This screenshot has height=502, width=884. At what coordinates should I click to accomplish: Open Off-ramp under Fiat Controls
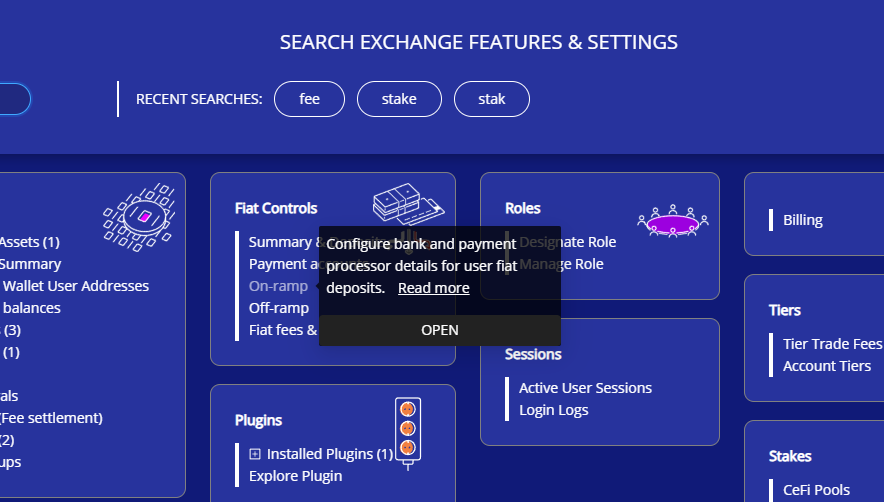279,308
